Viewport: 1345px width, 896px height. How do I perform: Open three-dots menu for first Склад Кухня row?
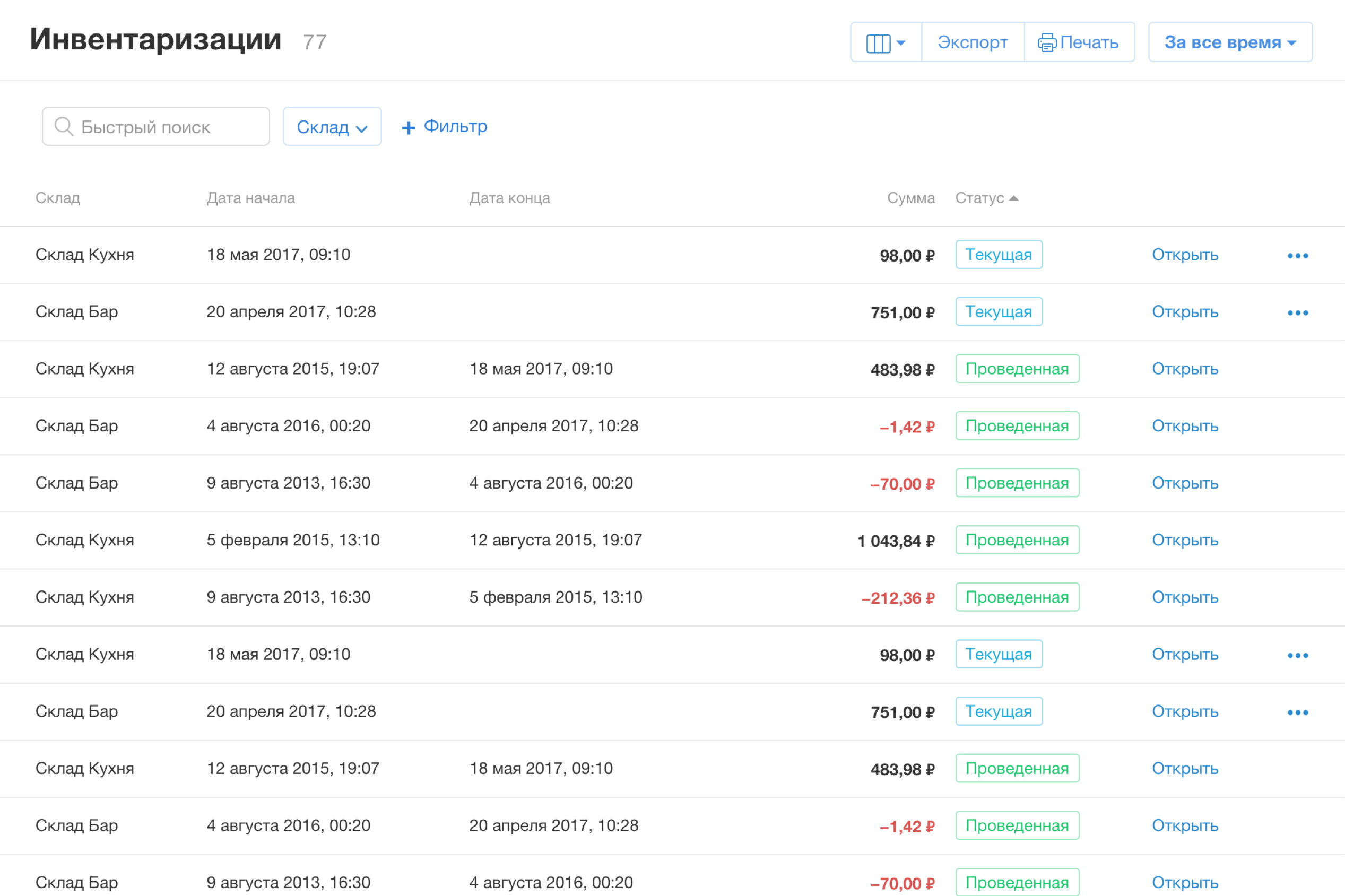pyautogui.click(x=1297, y=255)
